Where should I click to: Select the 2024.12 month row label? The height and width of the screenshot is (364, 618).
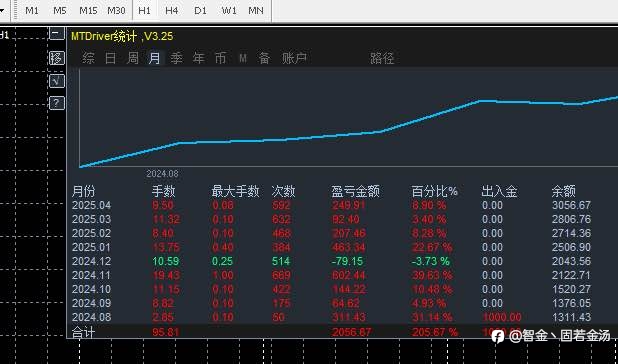[91, 261]
